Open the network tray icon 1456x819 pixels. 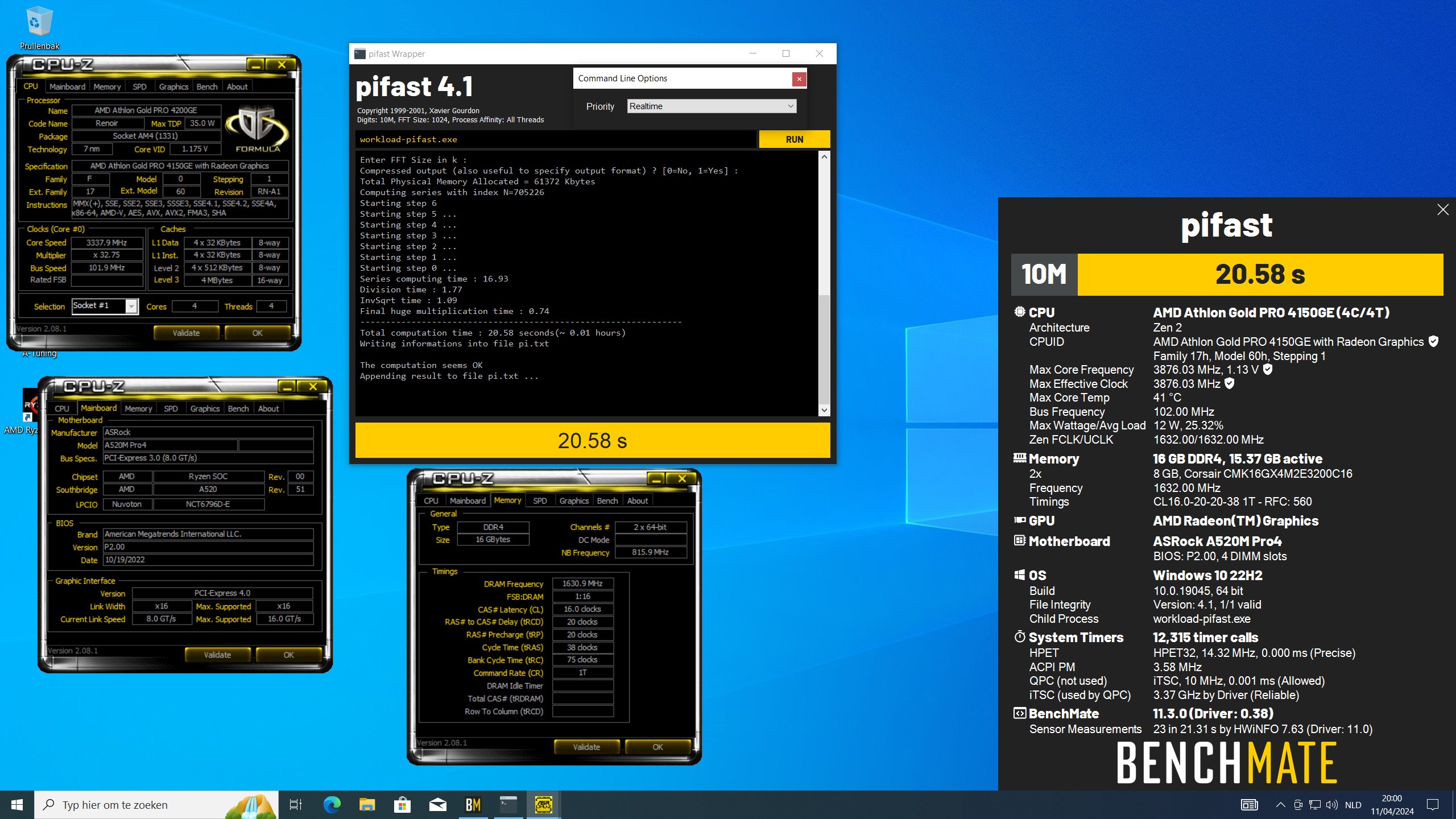click(x=1315, y=805)
